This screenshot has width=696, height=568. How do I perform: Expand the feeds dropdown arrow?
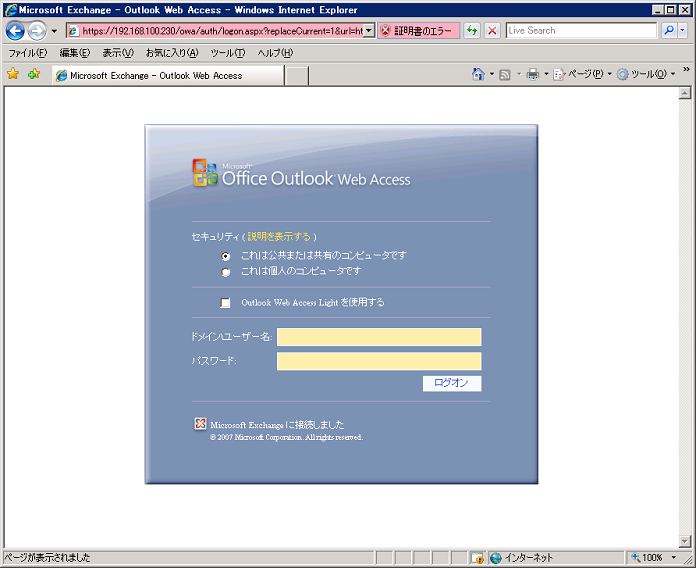point(519,74)
